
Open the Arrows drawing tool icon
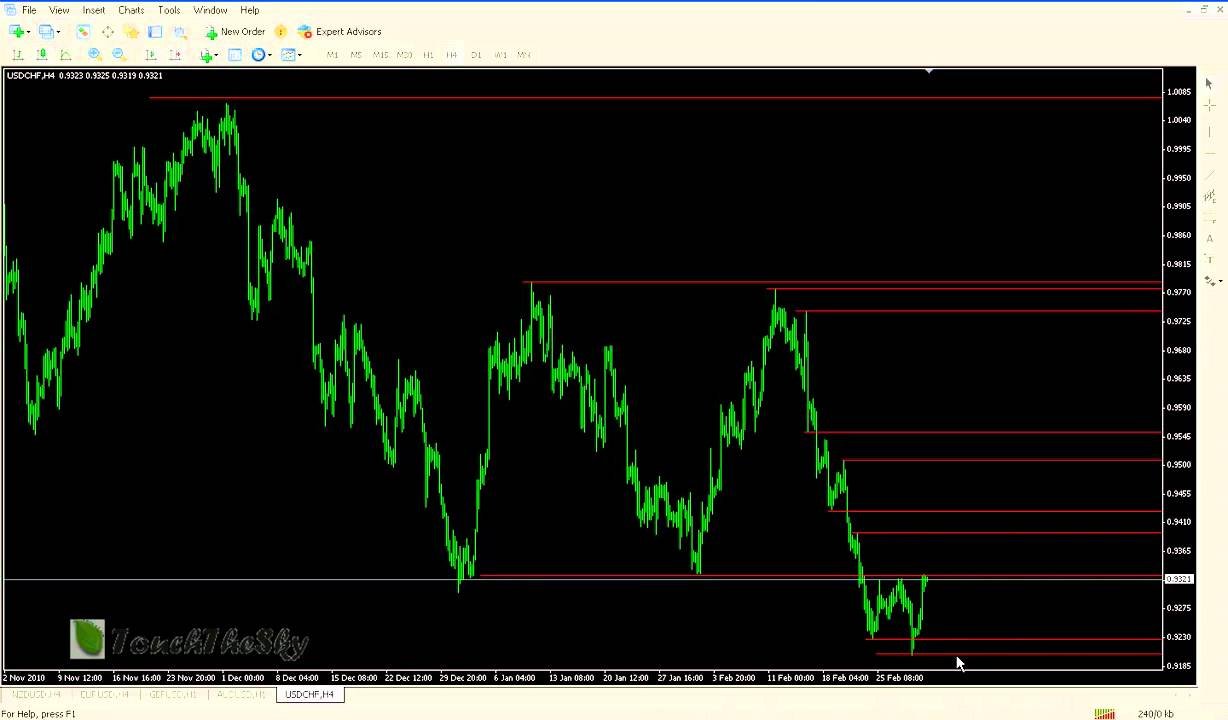pos(1209,281)
